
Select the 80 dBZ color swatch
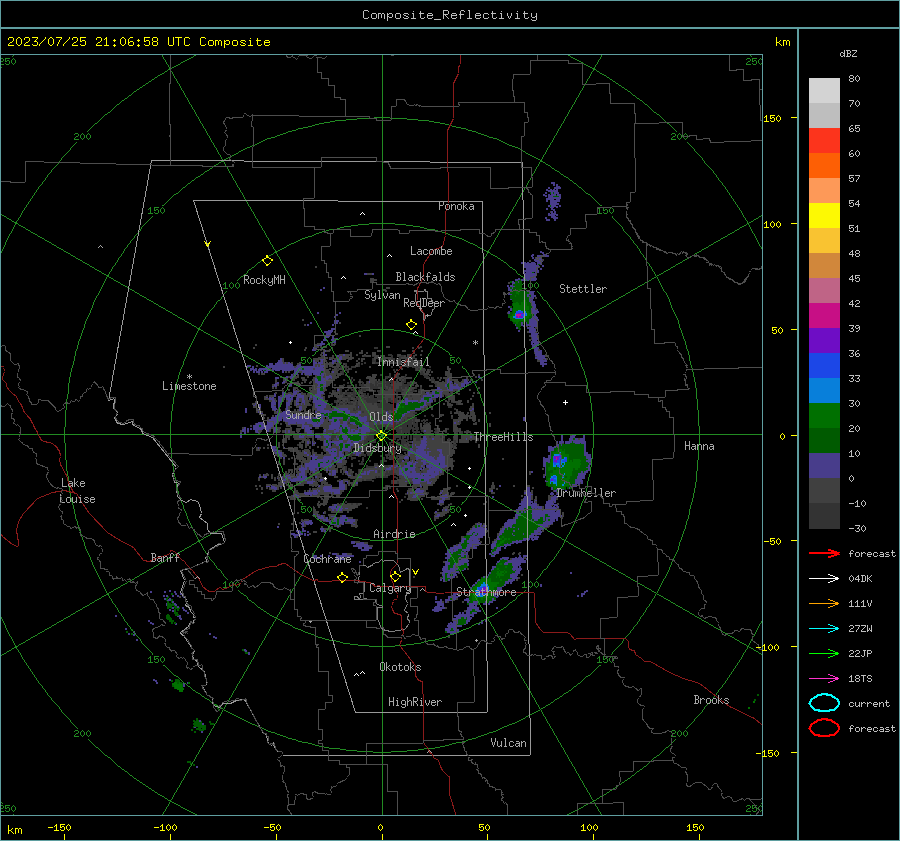pos(824,91)
